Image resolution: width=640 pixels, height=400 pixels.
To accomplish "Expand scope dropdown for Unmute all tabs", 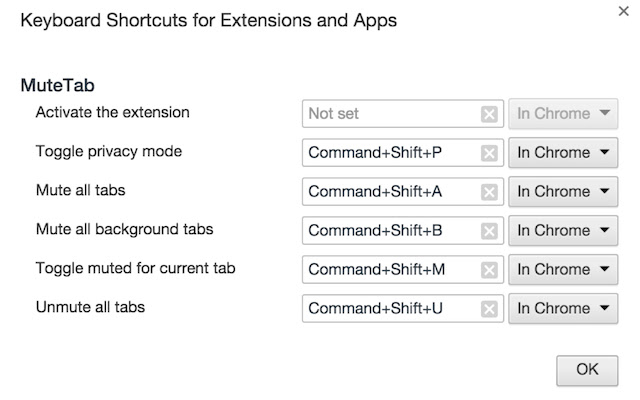I will pyautogui.click(x=563, y=309).
